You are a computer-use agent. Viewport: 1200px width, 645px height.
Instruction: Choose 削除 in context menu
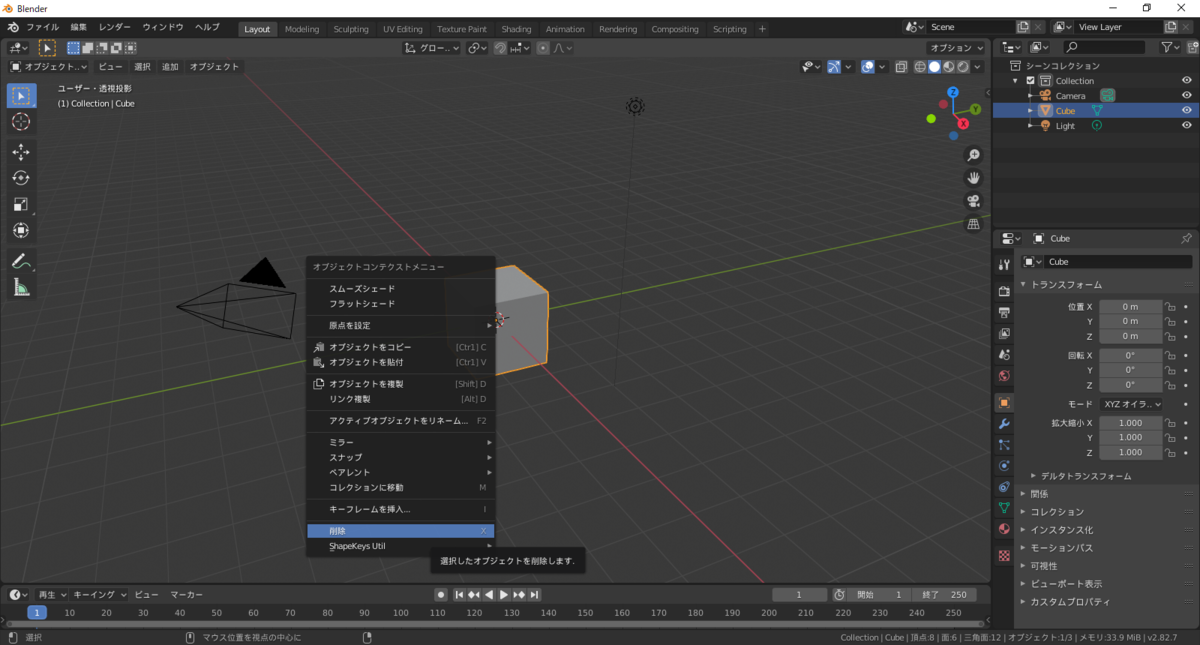coord(400,531)
